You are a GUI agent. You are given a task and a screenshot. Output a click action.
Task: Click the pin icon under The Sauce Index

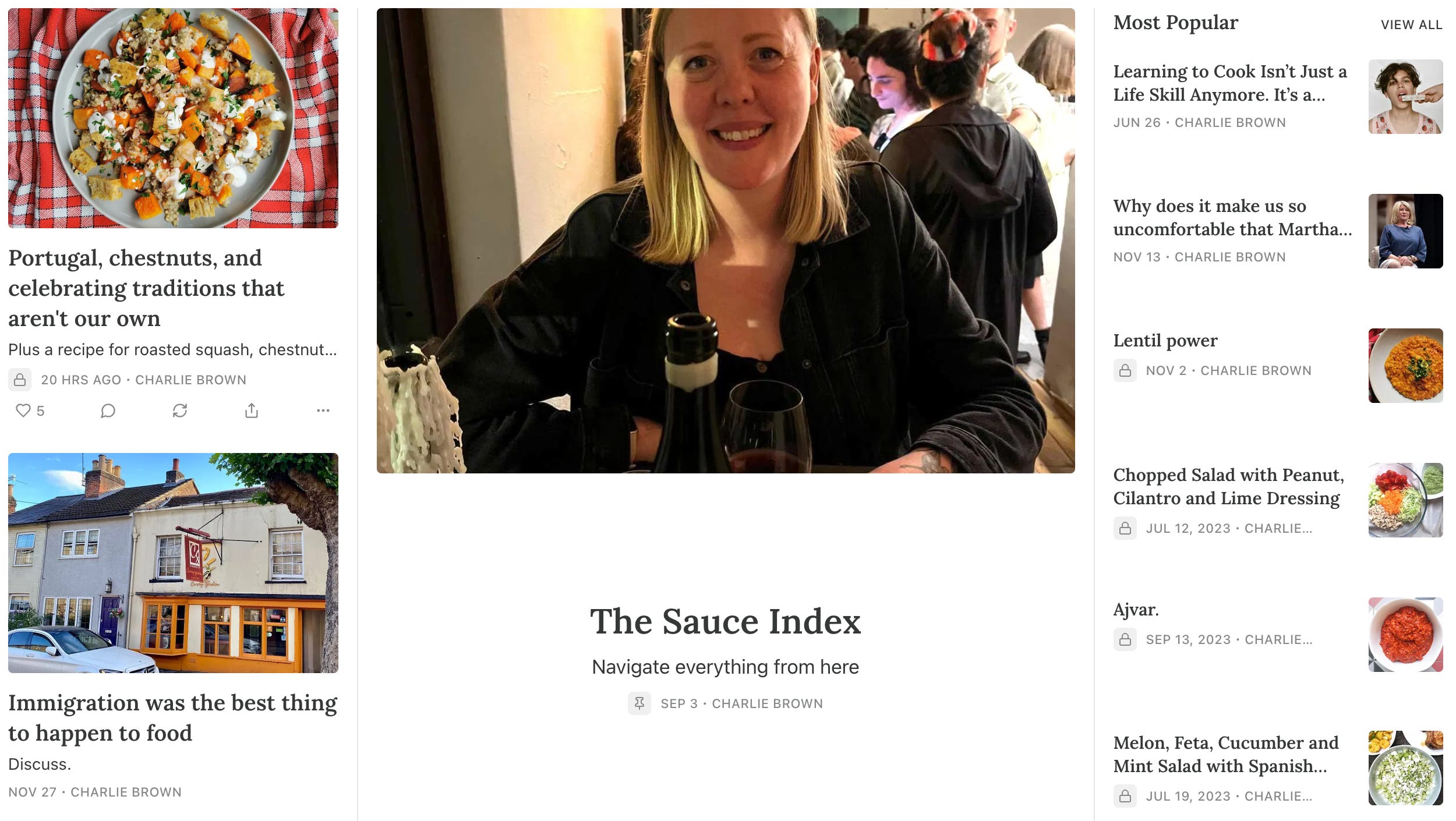point(639,703)
